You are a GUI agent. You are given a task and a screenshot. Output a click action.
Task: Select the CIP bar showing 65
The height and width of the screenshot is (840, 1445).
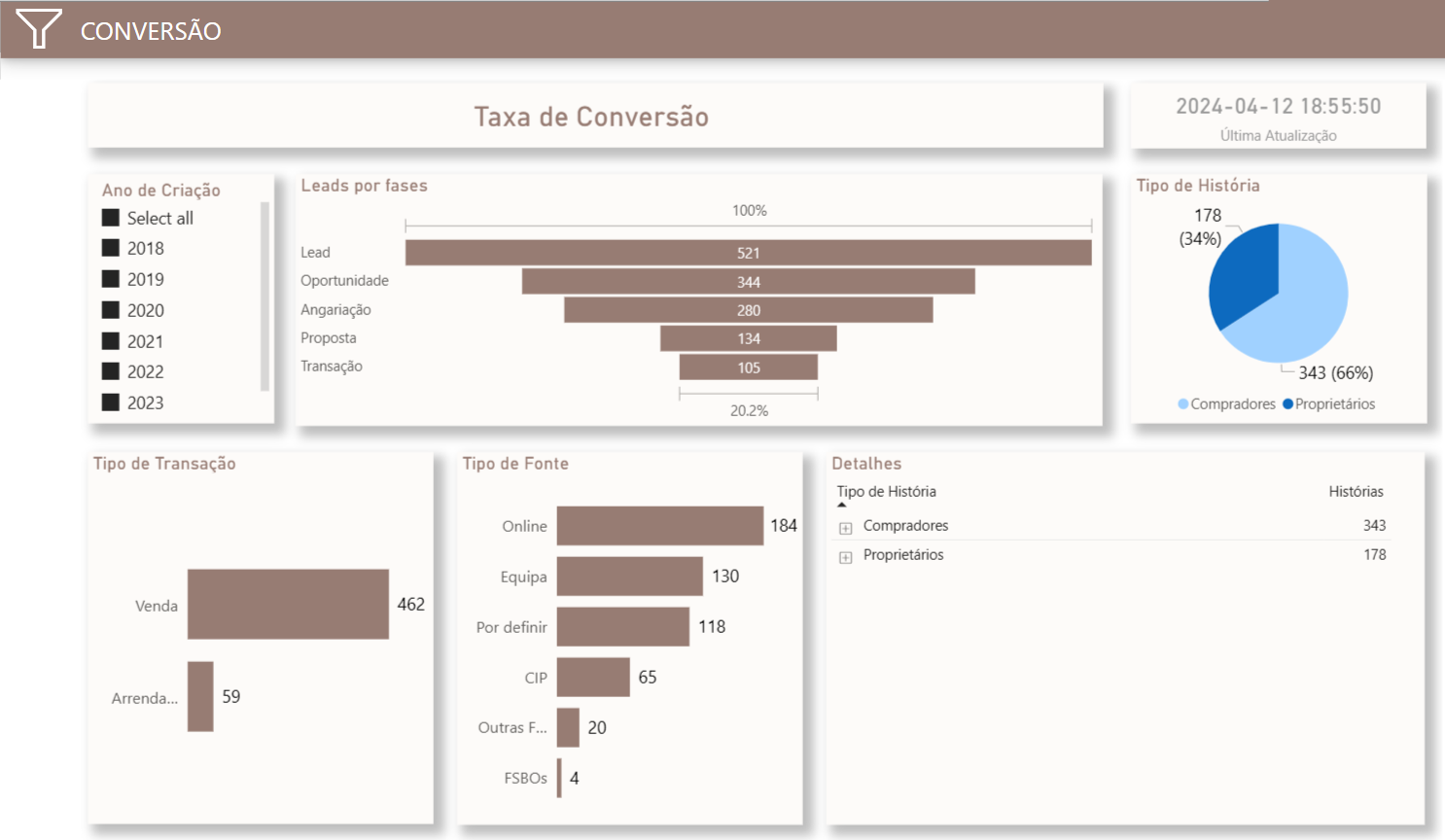[x=593, y=677]
